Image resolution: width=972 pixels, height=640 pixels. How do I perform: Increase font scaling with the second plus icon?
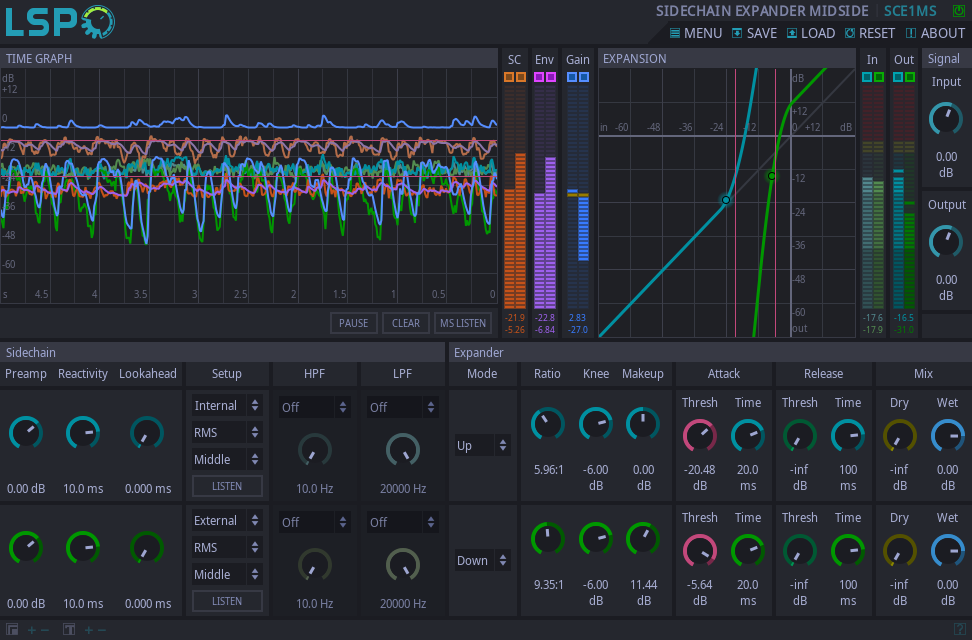tap(89, 630)
